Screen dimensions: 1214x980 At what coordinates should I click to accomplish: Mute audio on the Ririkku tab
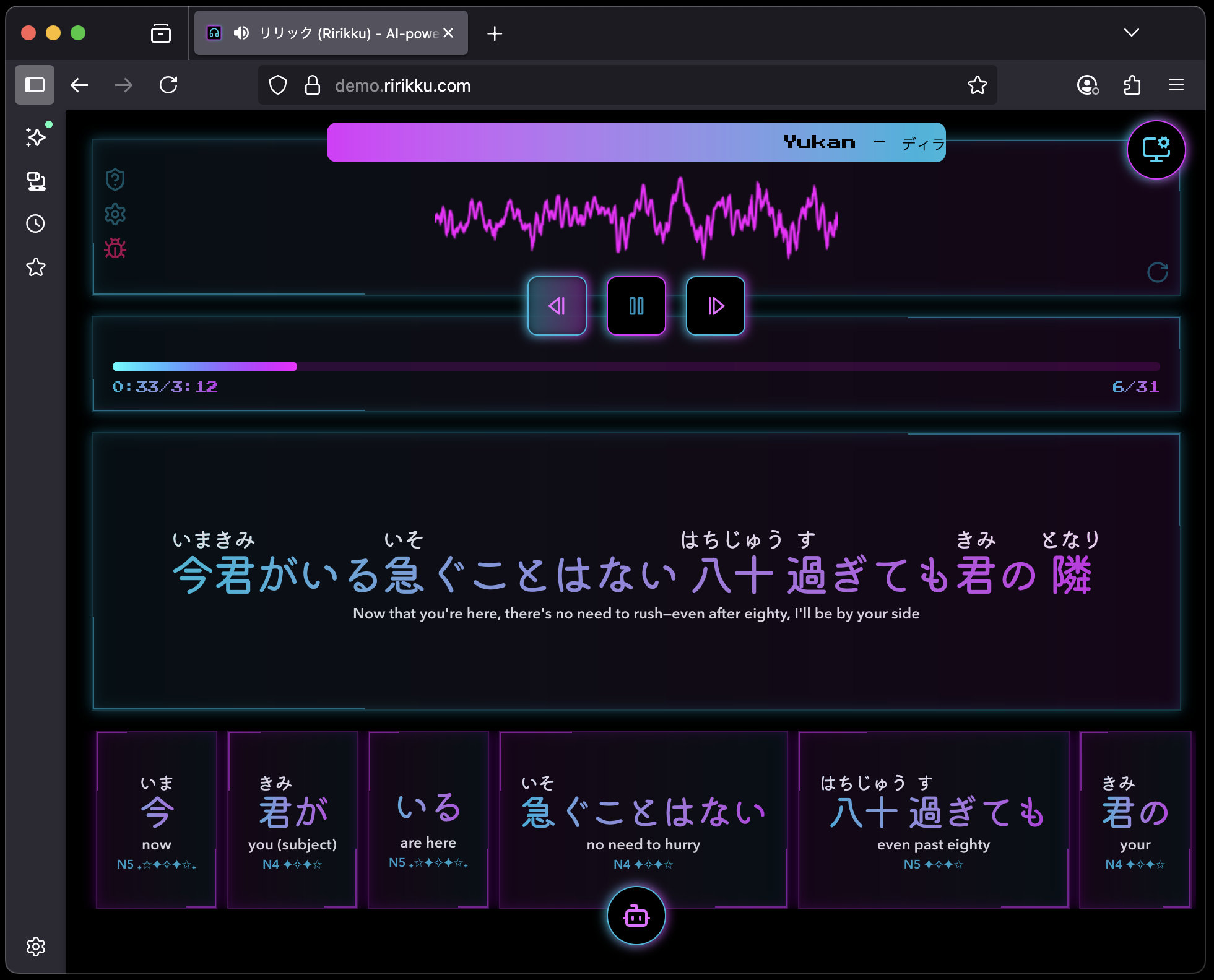point(241,33)
